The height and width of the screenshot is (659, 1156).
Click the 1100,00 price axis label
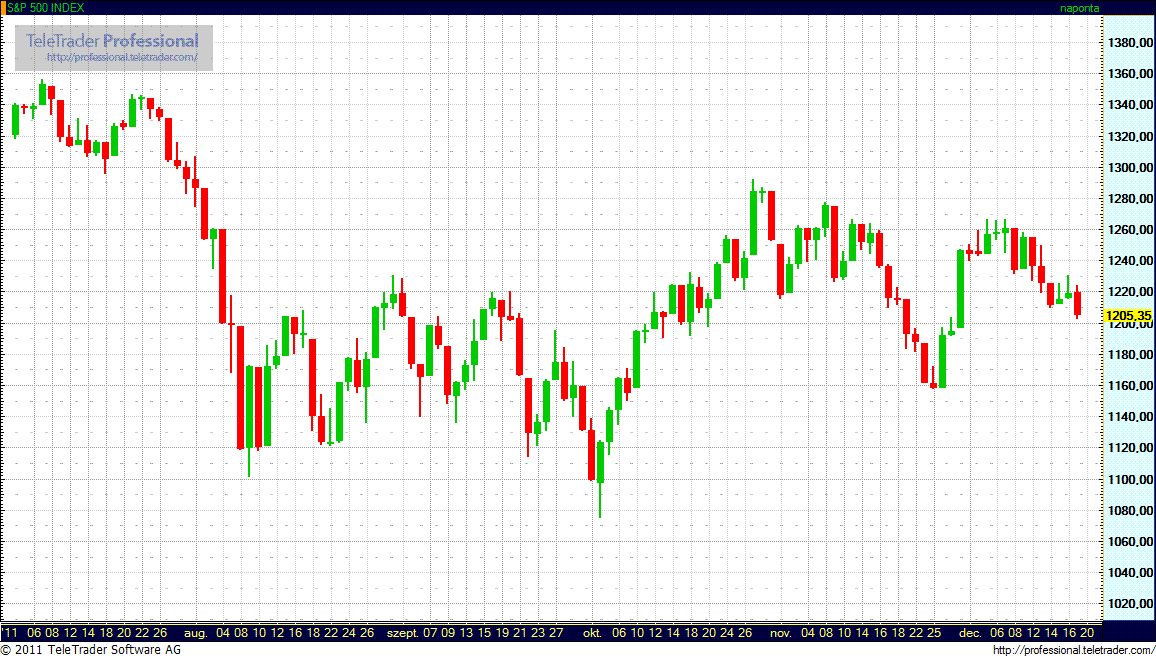point(1130,480)
